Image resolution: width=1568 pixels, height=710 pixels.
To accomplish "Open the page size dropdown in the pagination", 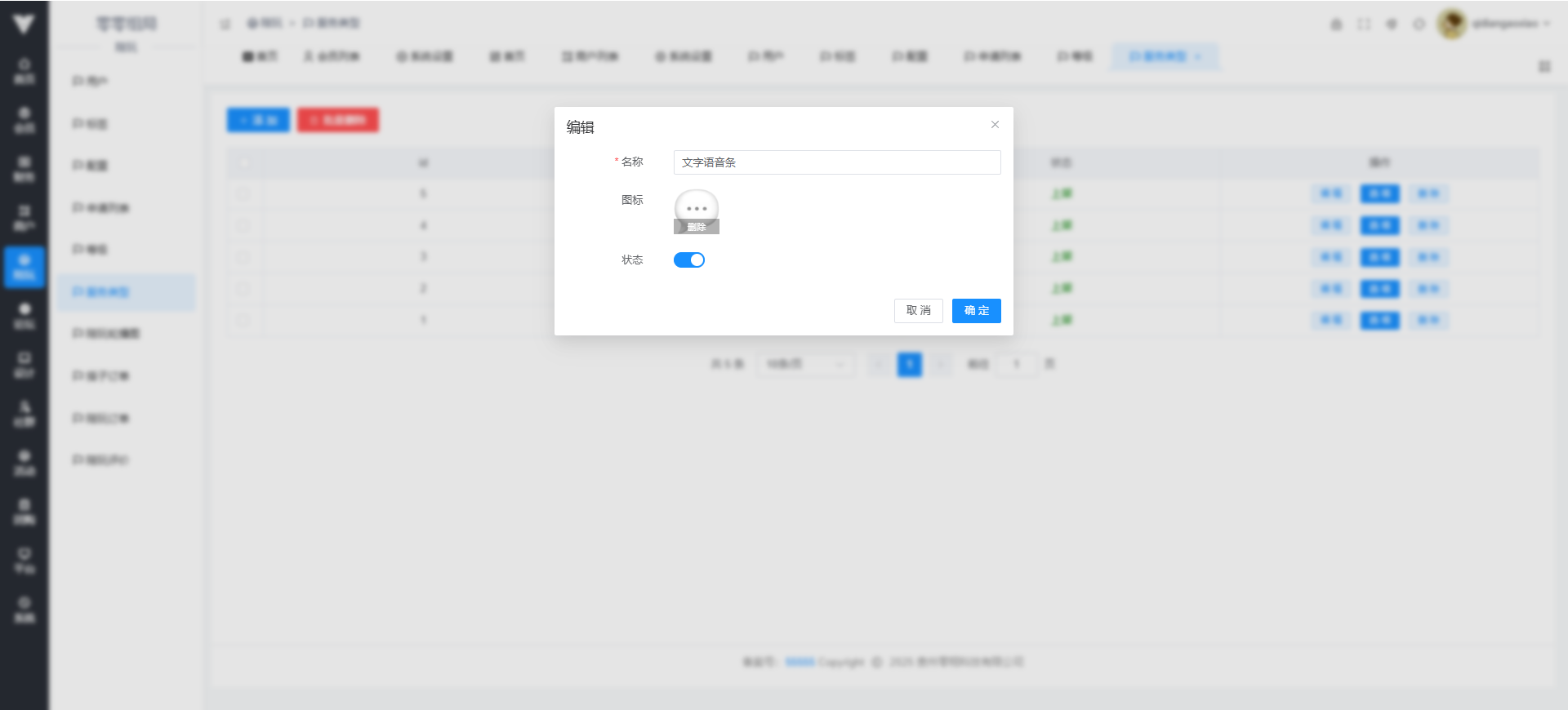I will coord(805,364).
